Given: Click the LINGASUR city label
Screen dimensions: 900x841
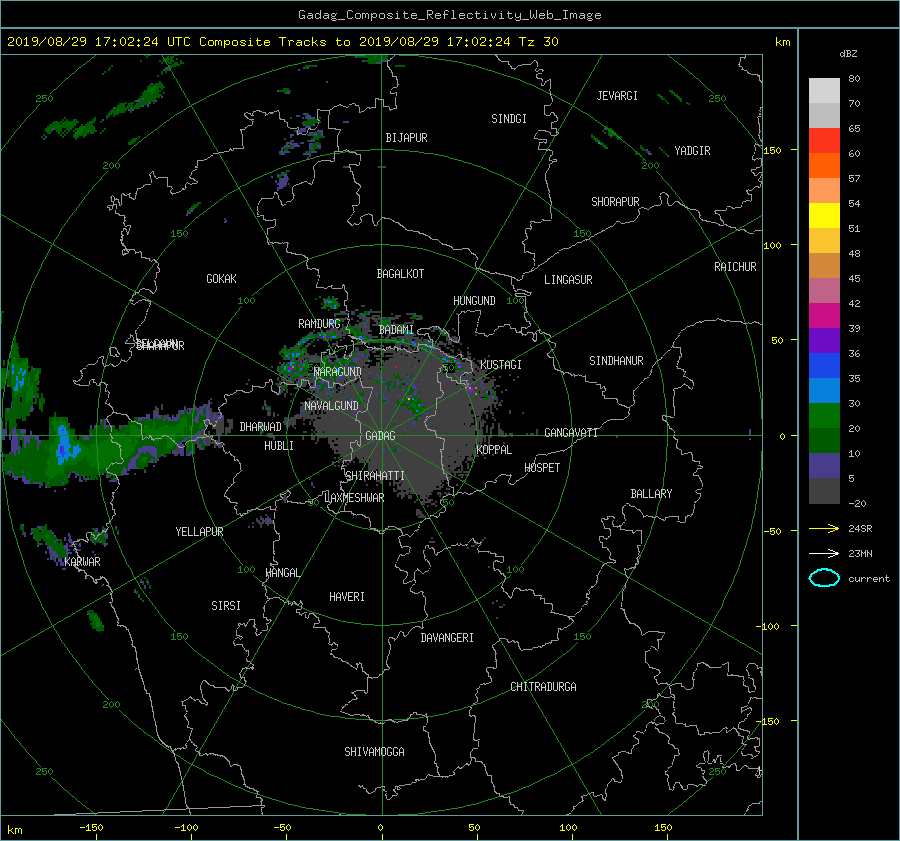Looking at the screenshot, I should point(568,280).
